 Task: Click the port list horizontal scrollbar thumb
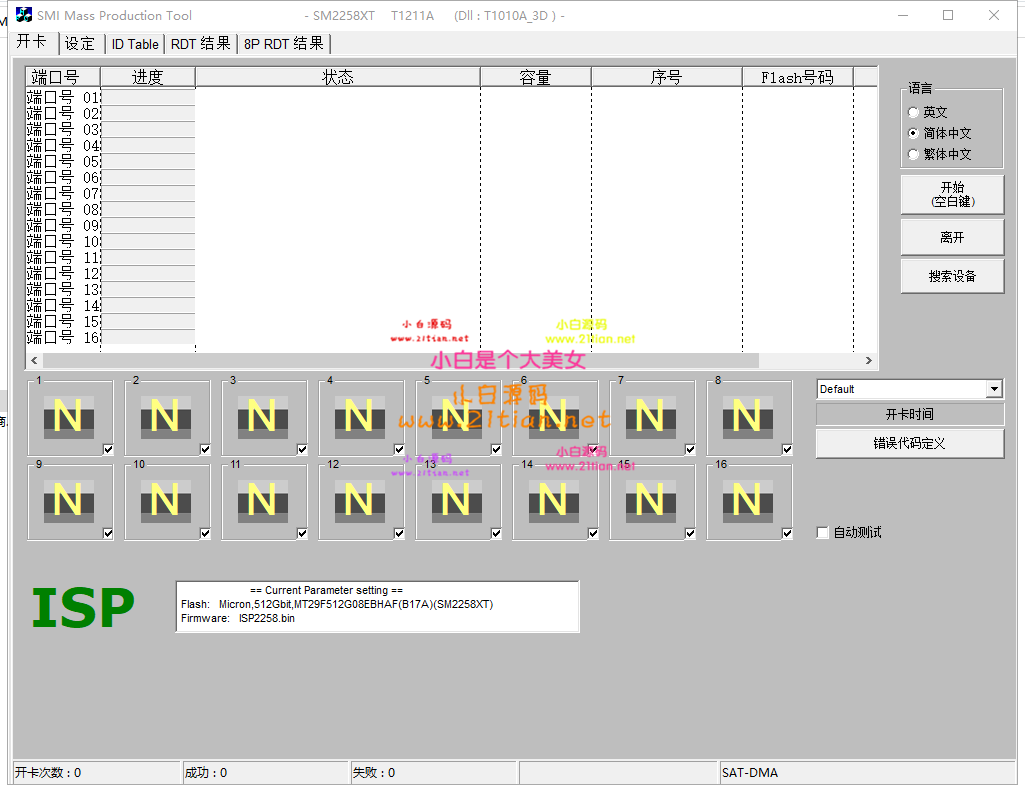(401, 361)
